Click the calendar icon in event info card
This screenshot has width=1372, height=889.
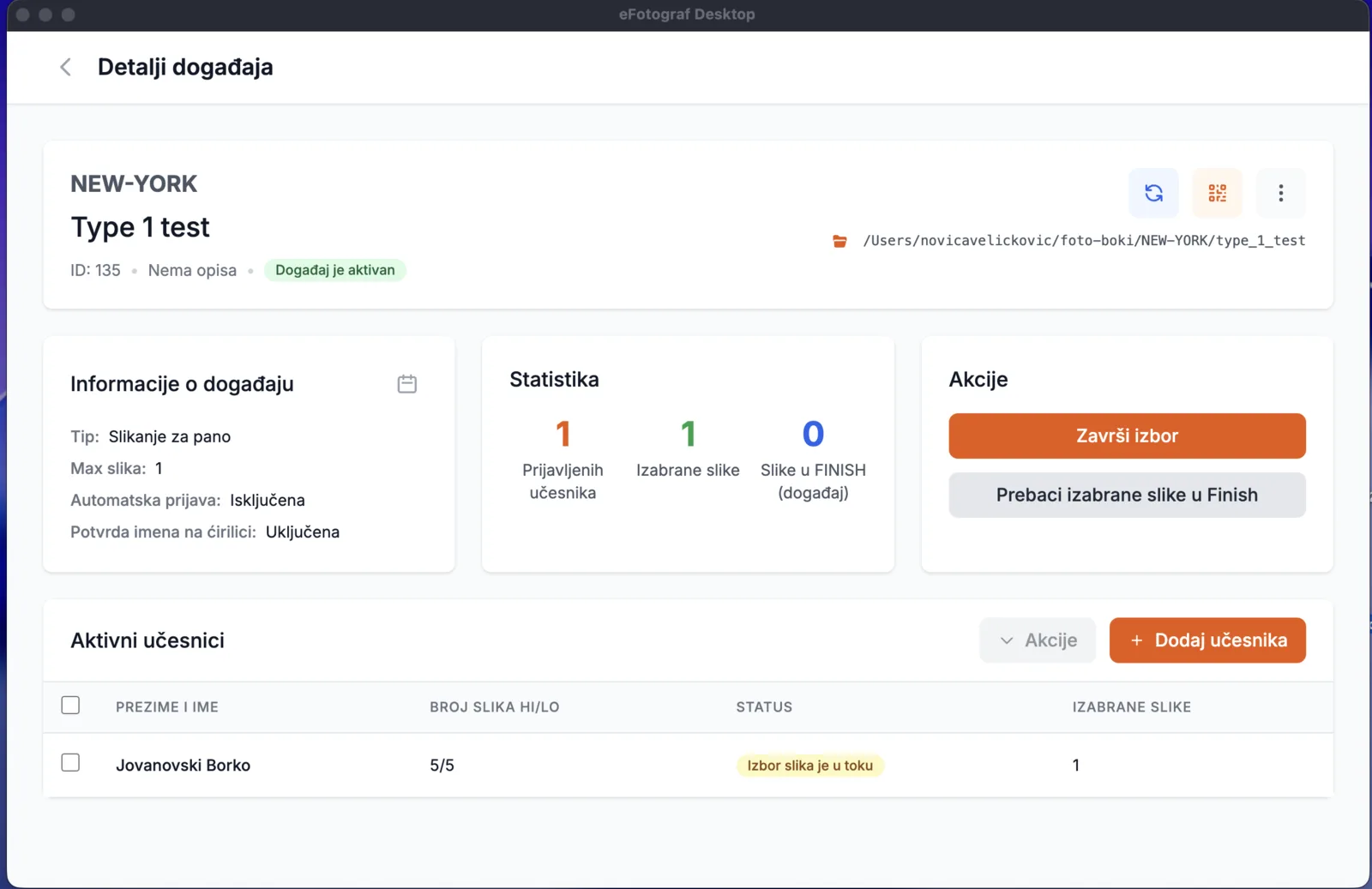tap(407, 384)
